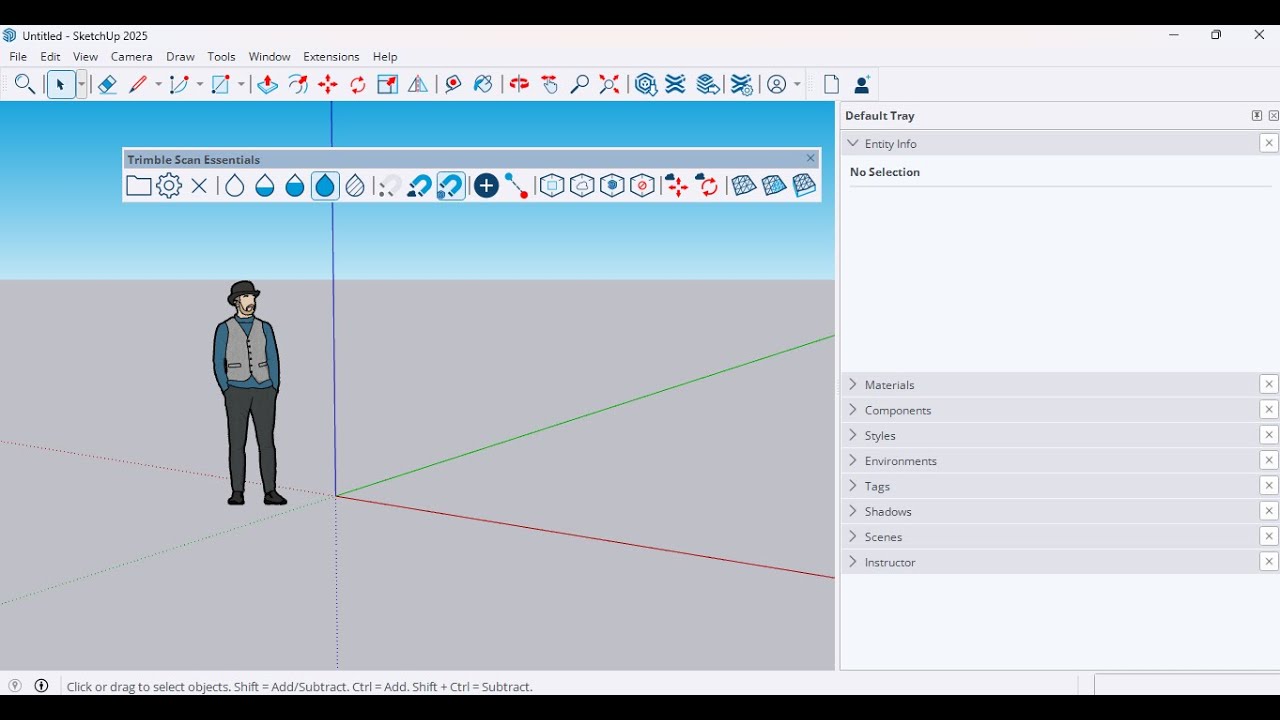Choose the Move tool
Screen dimensions: 1280x720
point(328,85)
